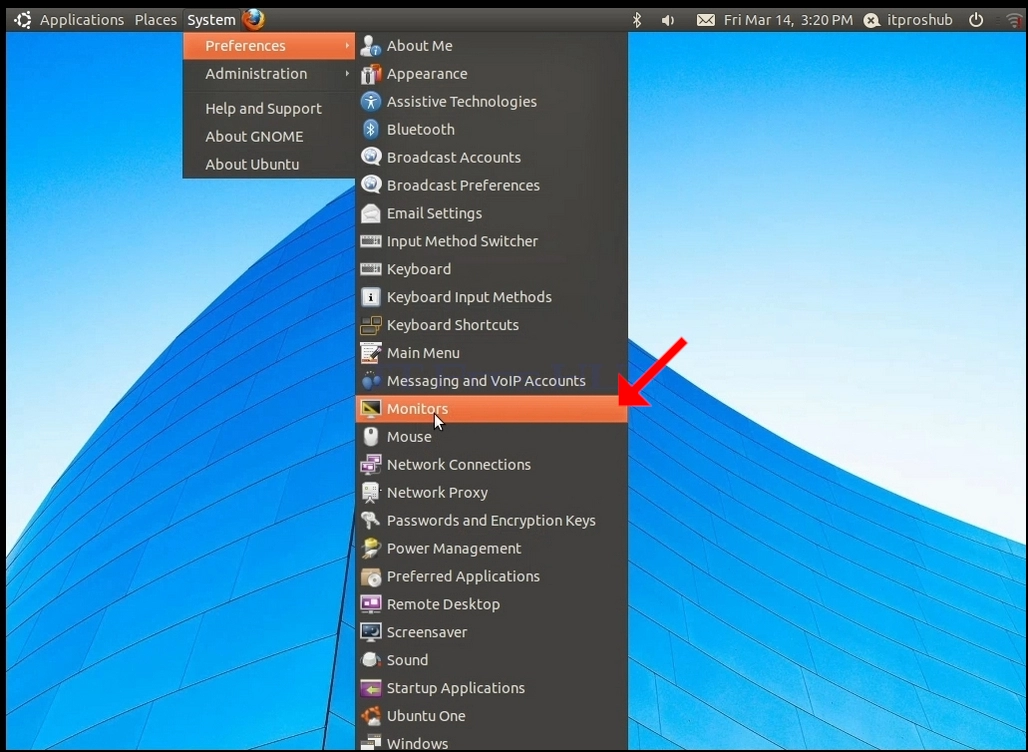The height and width of the screenshot is (752, 1028).
Task: Choose the Broadcast Preferences label
Action: point(464,186)
